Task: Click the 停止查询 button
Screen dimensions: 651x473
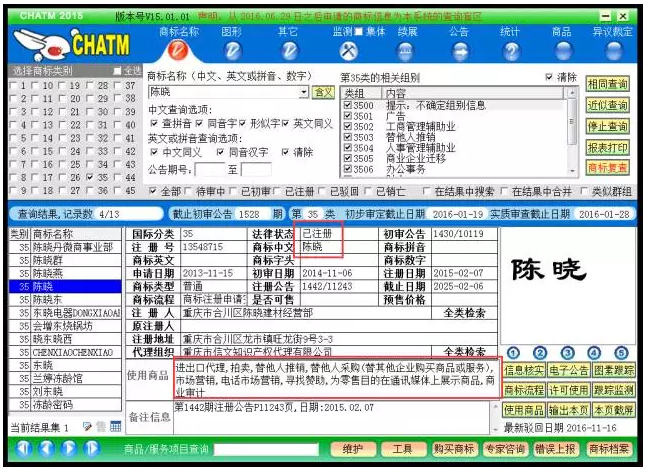Action: tap(607, 126)
